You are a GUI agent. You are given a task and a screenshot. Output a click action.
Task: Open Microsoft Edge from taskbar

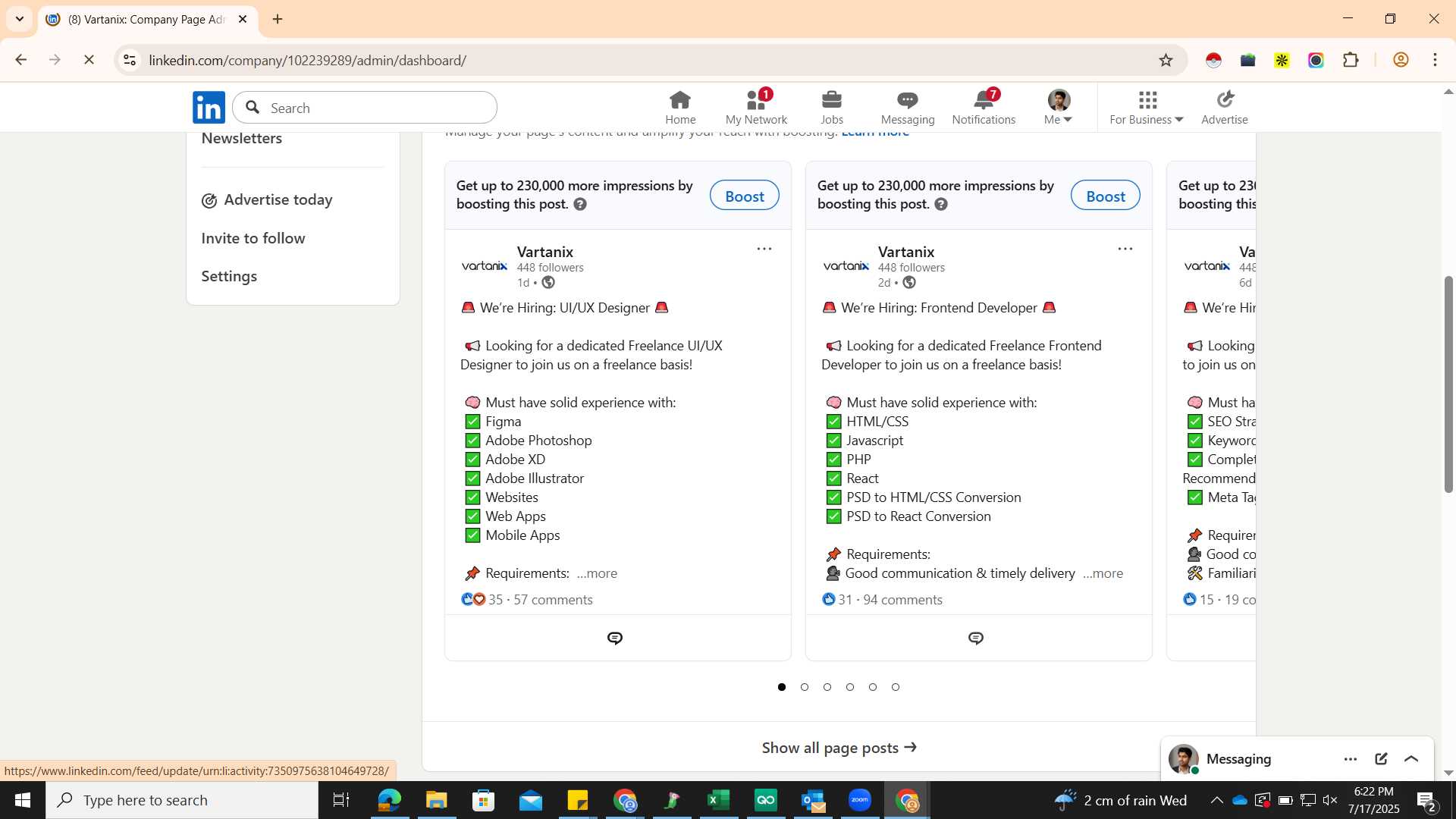[x=389, y=800]
